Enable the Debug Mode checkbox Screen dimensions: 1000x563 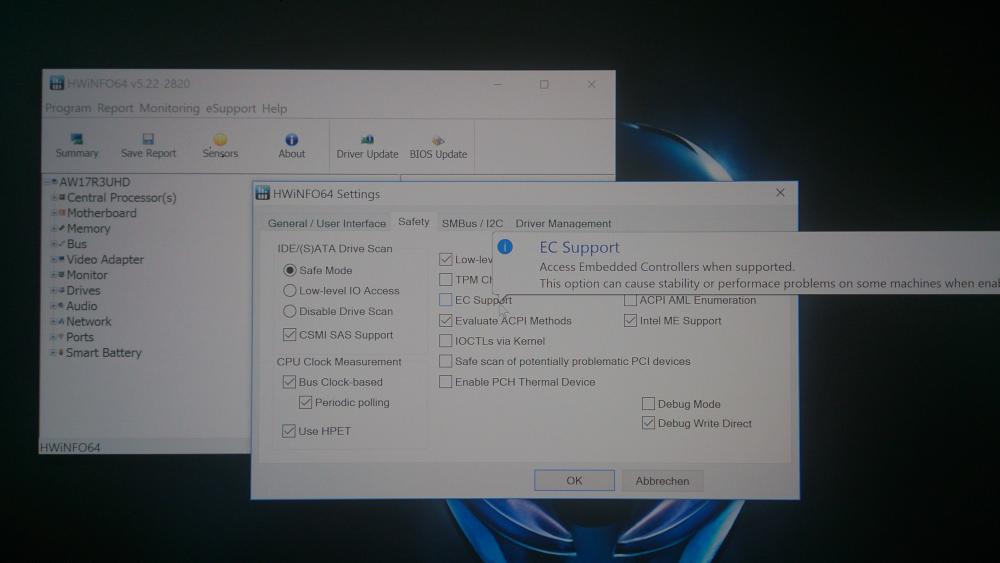click(648, 404)
